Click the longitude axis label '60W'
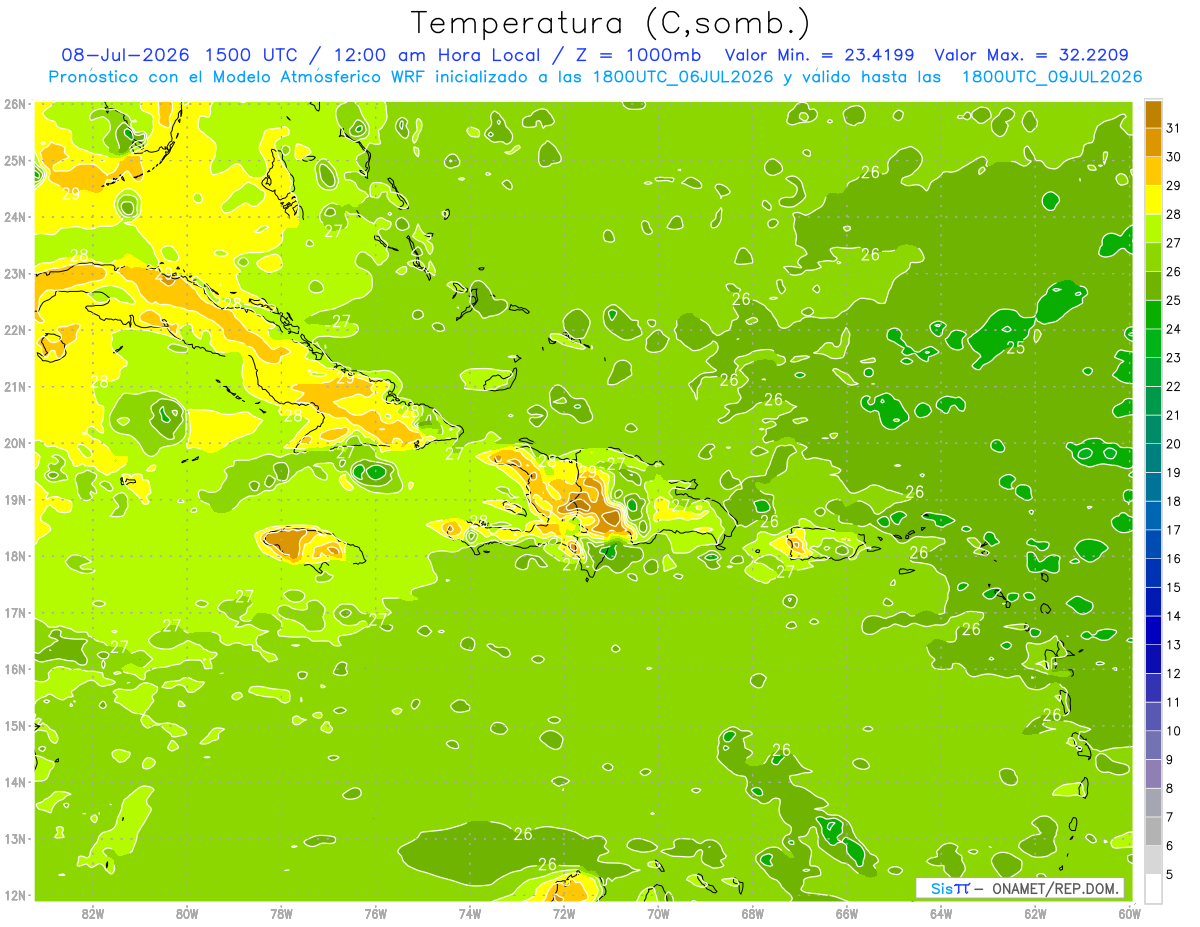Image resolution: width=1200 pixels, height=927 pixels. tap(1129, 913)
